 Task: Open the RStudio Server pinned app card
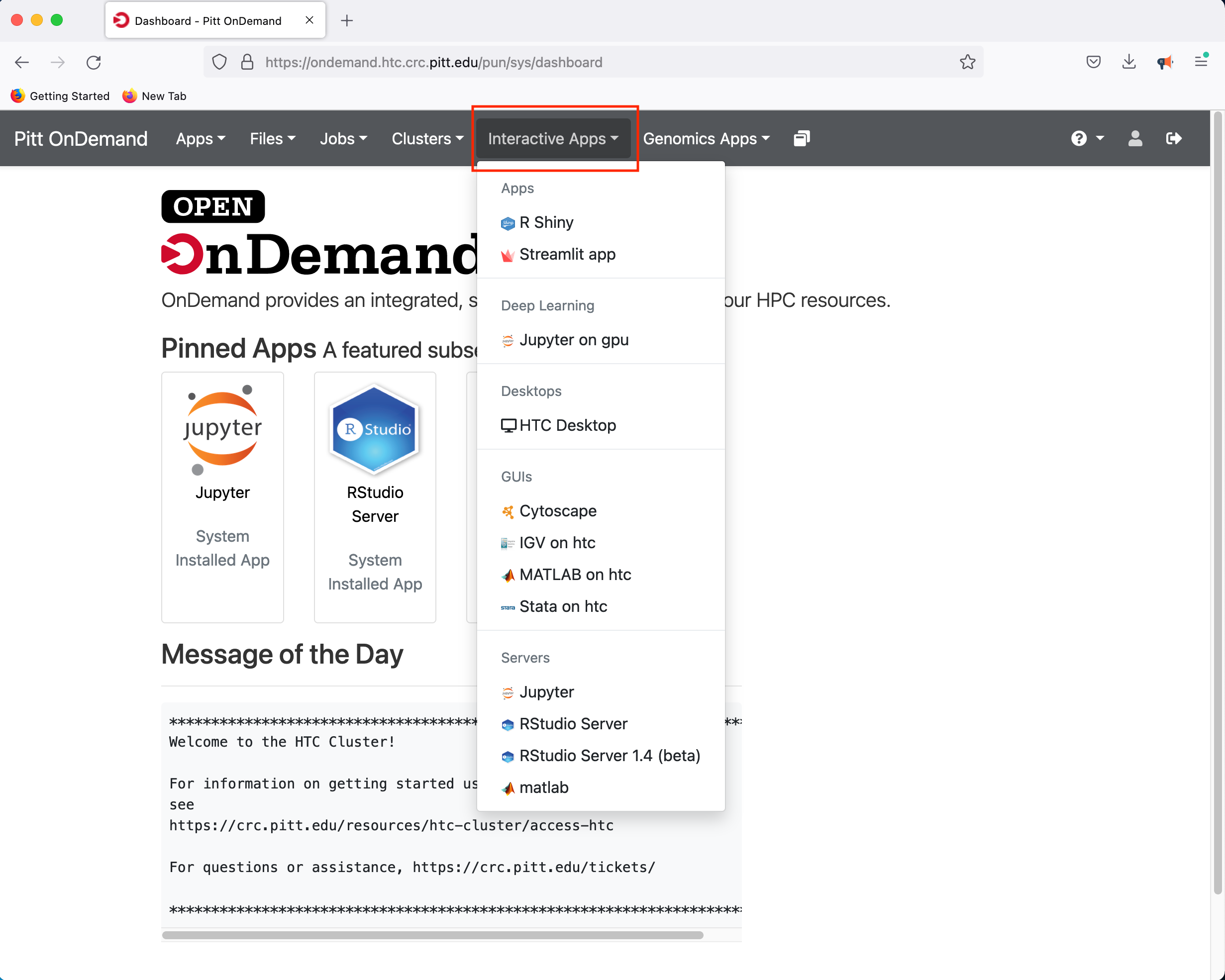tap(375, 497)
